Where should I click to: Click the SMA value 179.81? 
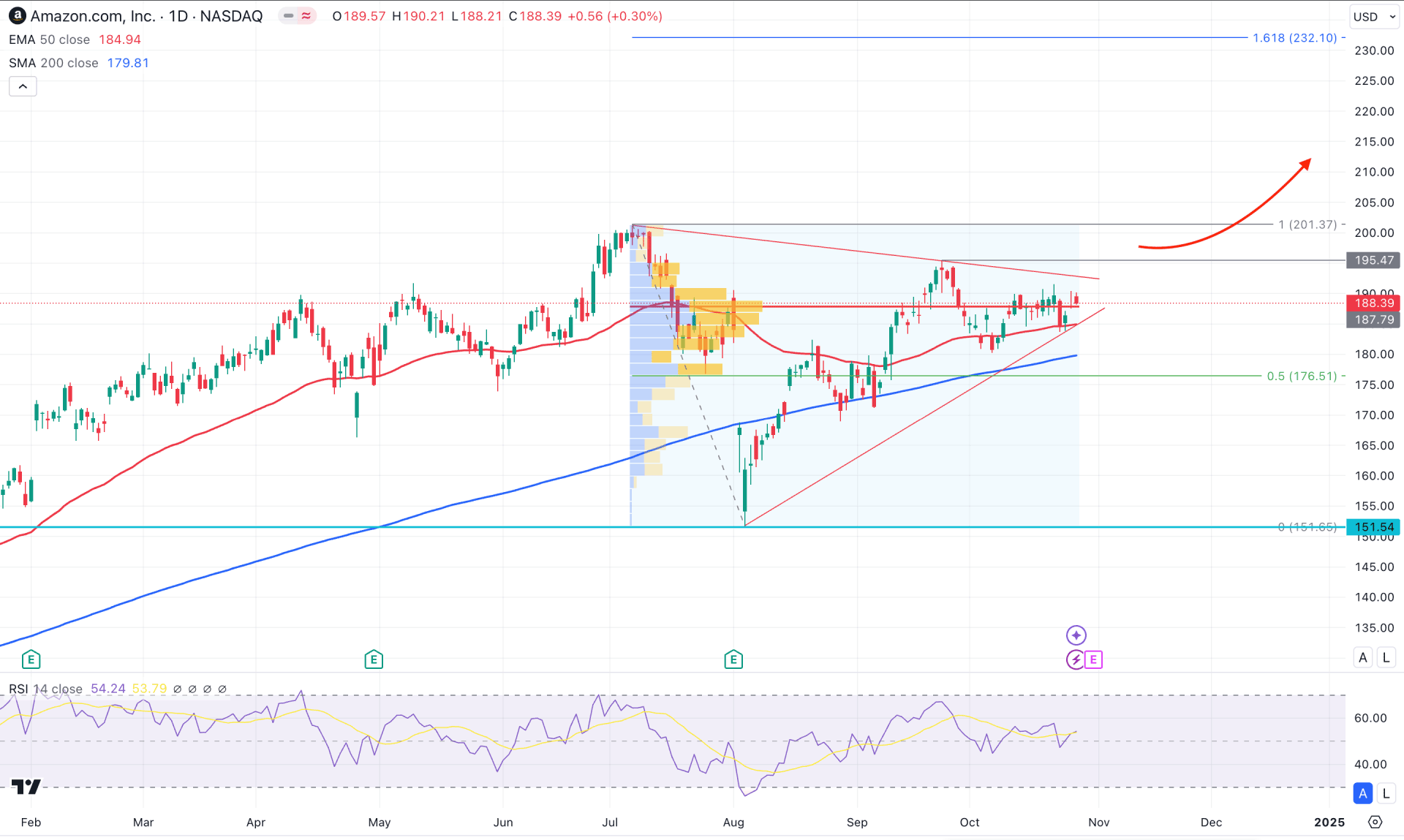click(128, 63)
